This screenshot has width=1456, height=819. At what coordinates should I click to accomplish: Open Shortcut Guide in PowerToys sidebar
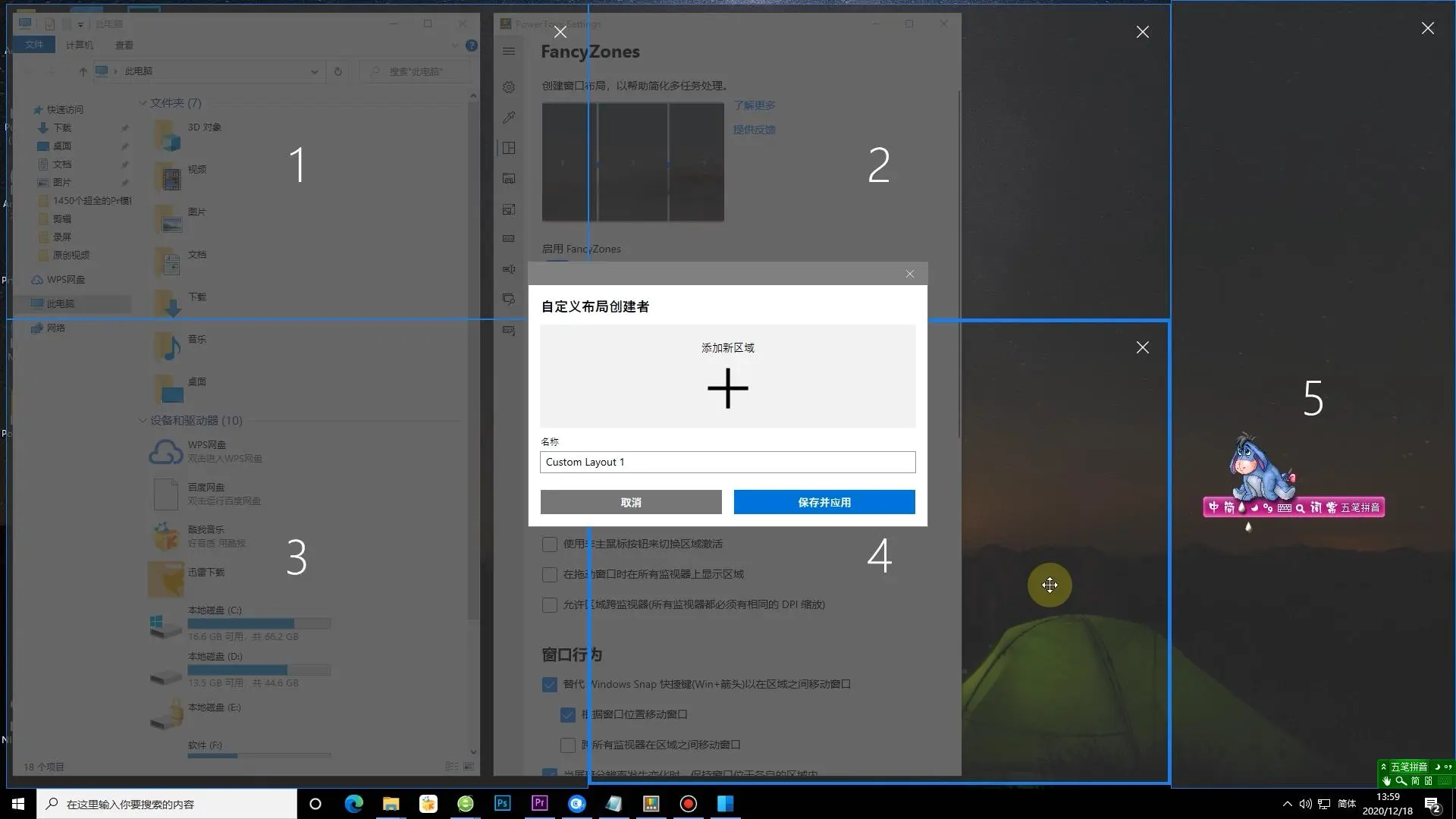click(x=509, y=331)
